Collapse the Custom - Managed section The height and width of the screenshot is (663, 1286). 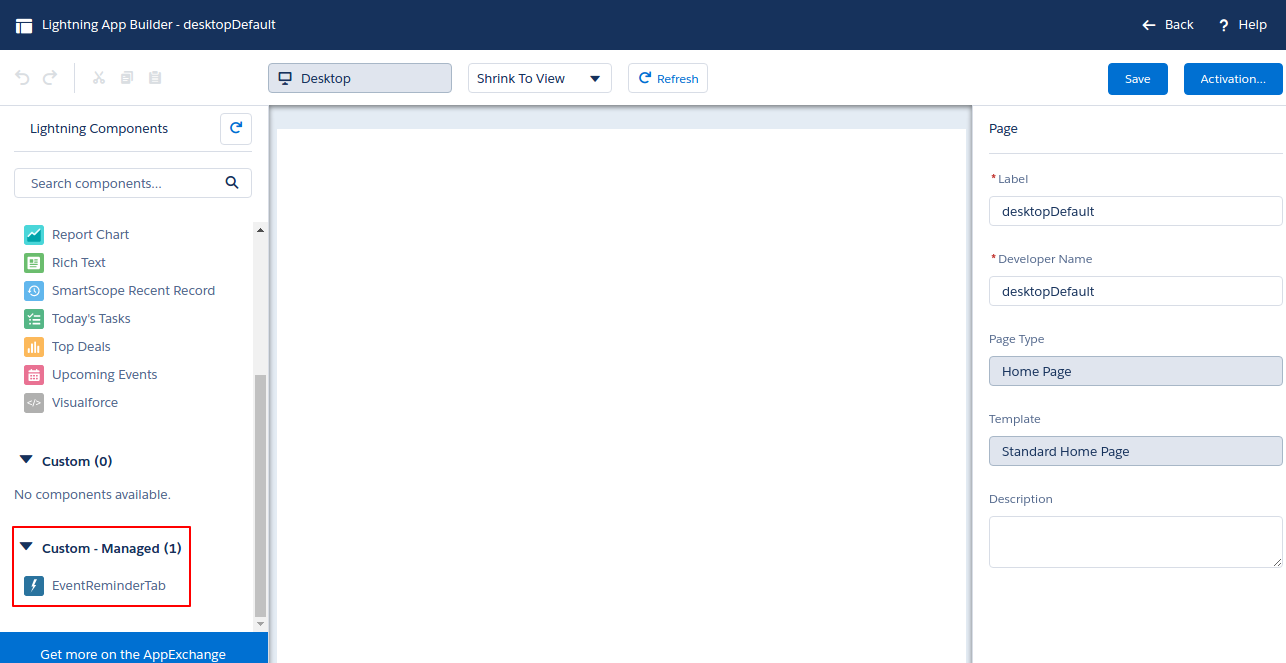tap(27, 548)
